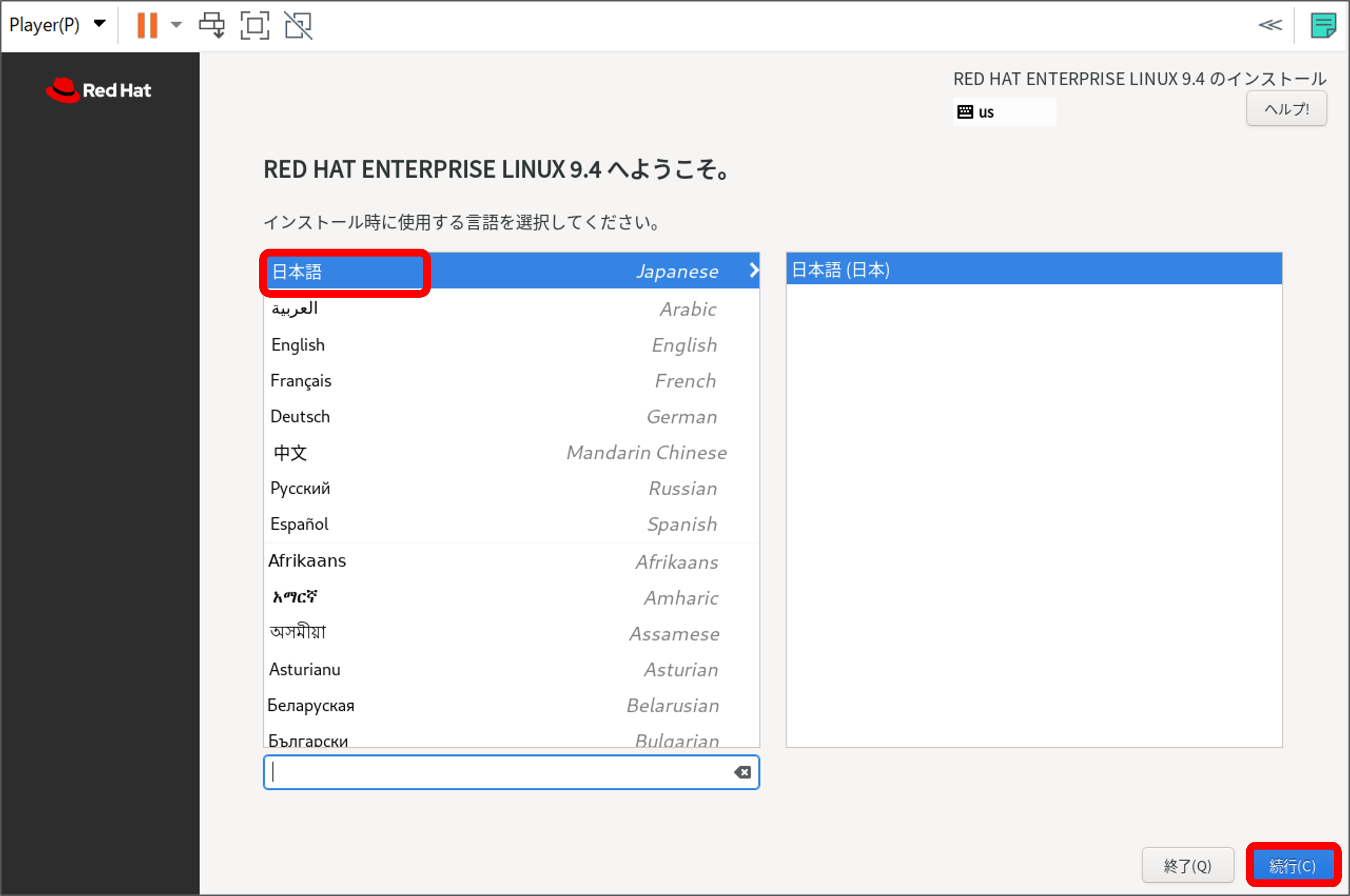Toggle the Unity mode icon
Viewport: 1350px width, 896px height.
coord(298,25)
